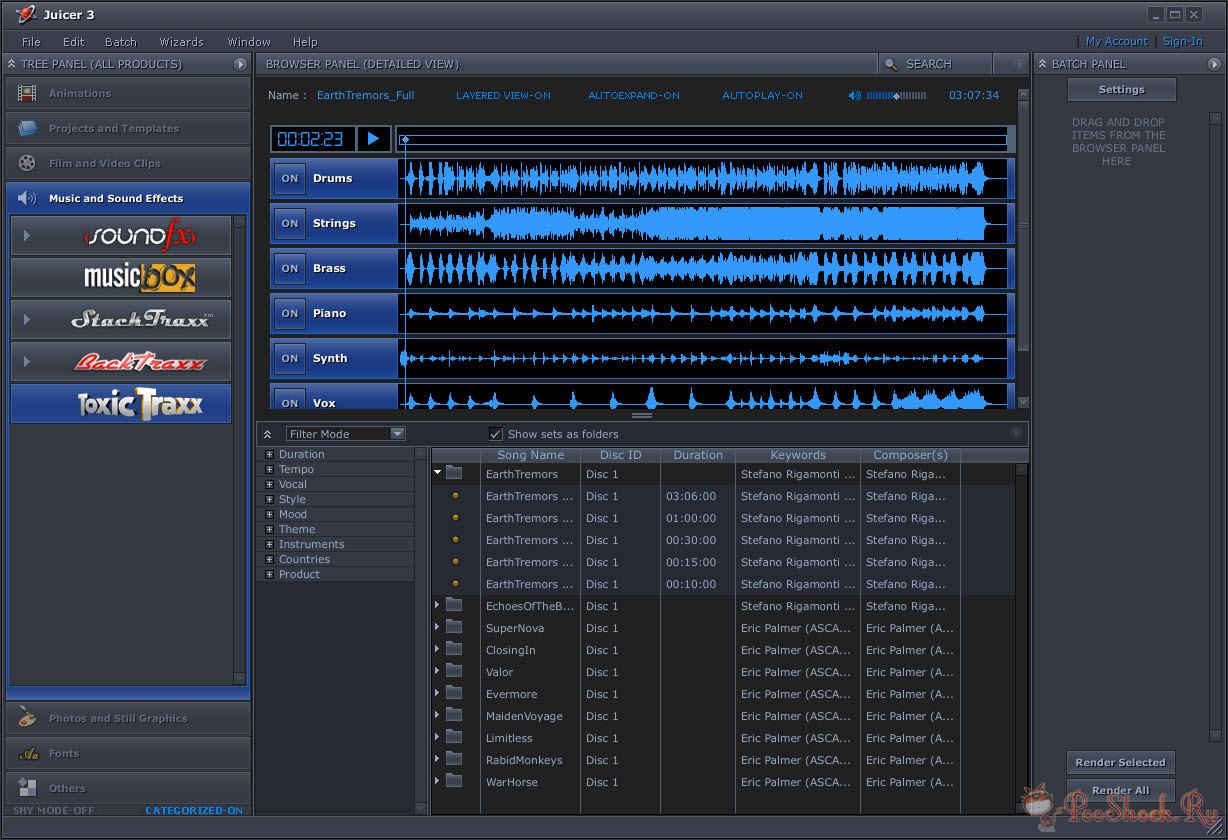Open the EarthTremors folder icon
This screenshot has width=1228, height=840.
point(454,473)
